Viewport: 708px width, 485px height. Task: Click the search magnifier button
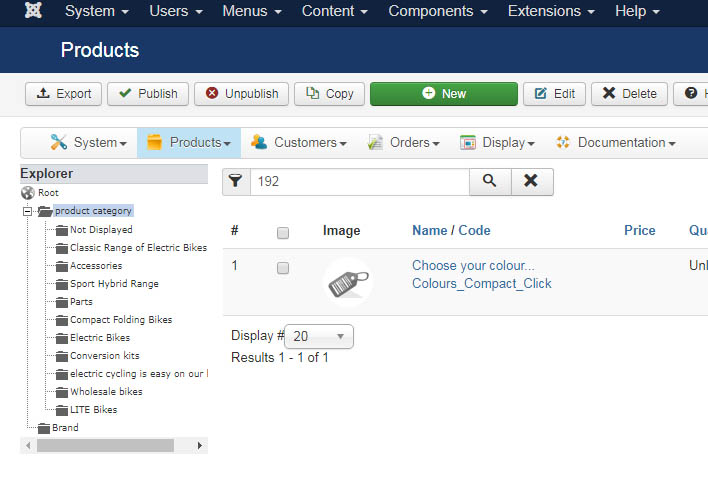point(490,181)
